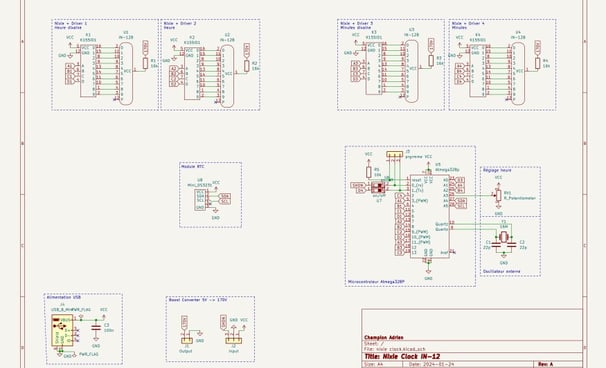Select the U1 IN-12B nixie tube
Image resolution: width=606 pixels, height=368 pixels.
(x=126, y=73)
